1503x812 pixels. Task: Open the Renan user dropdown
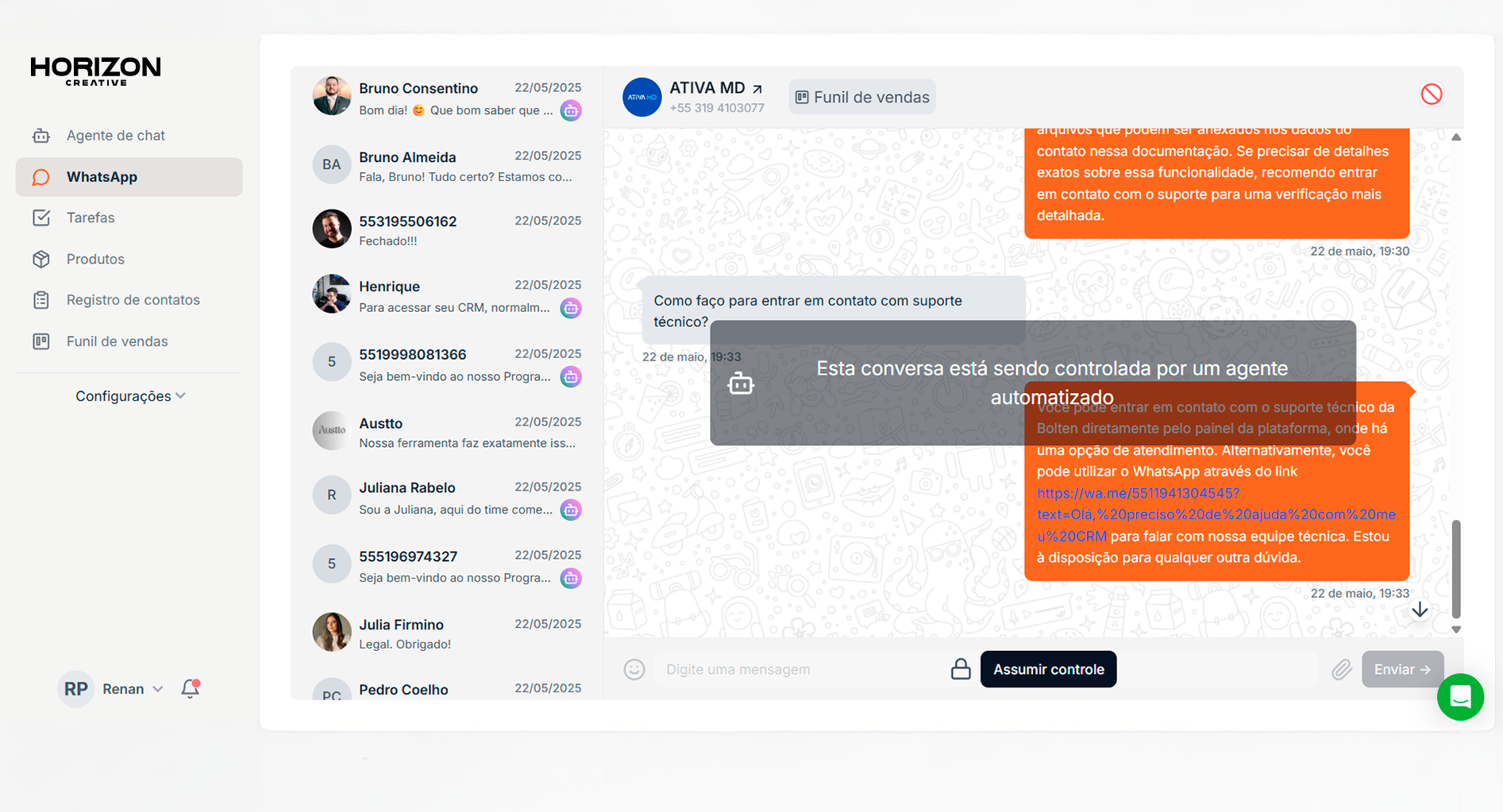(132, 689)
